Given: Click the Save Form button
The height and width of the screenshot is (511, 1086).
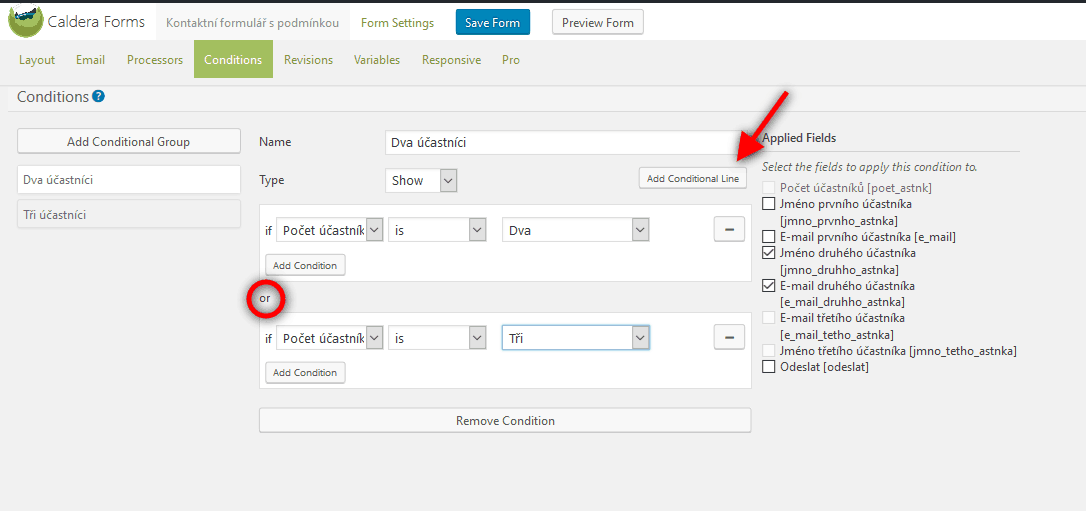Looking at the screenshot, I should click(x=493, y=23).
